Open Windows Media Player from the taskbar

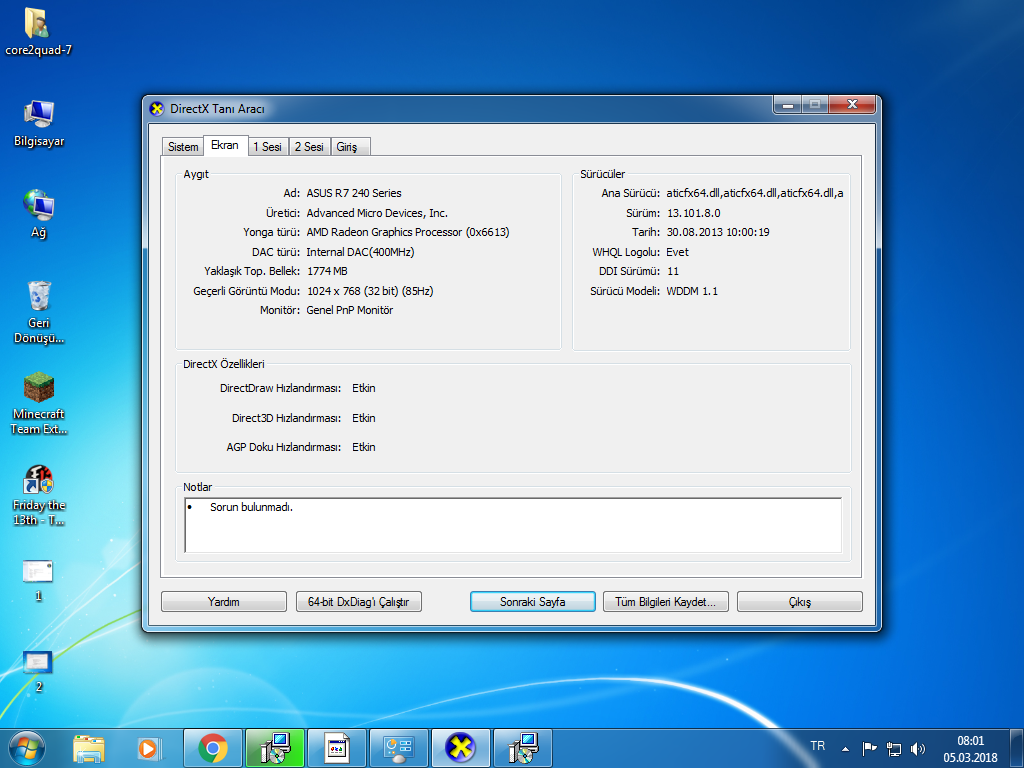pyautogui.click(x=150, y=748)
